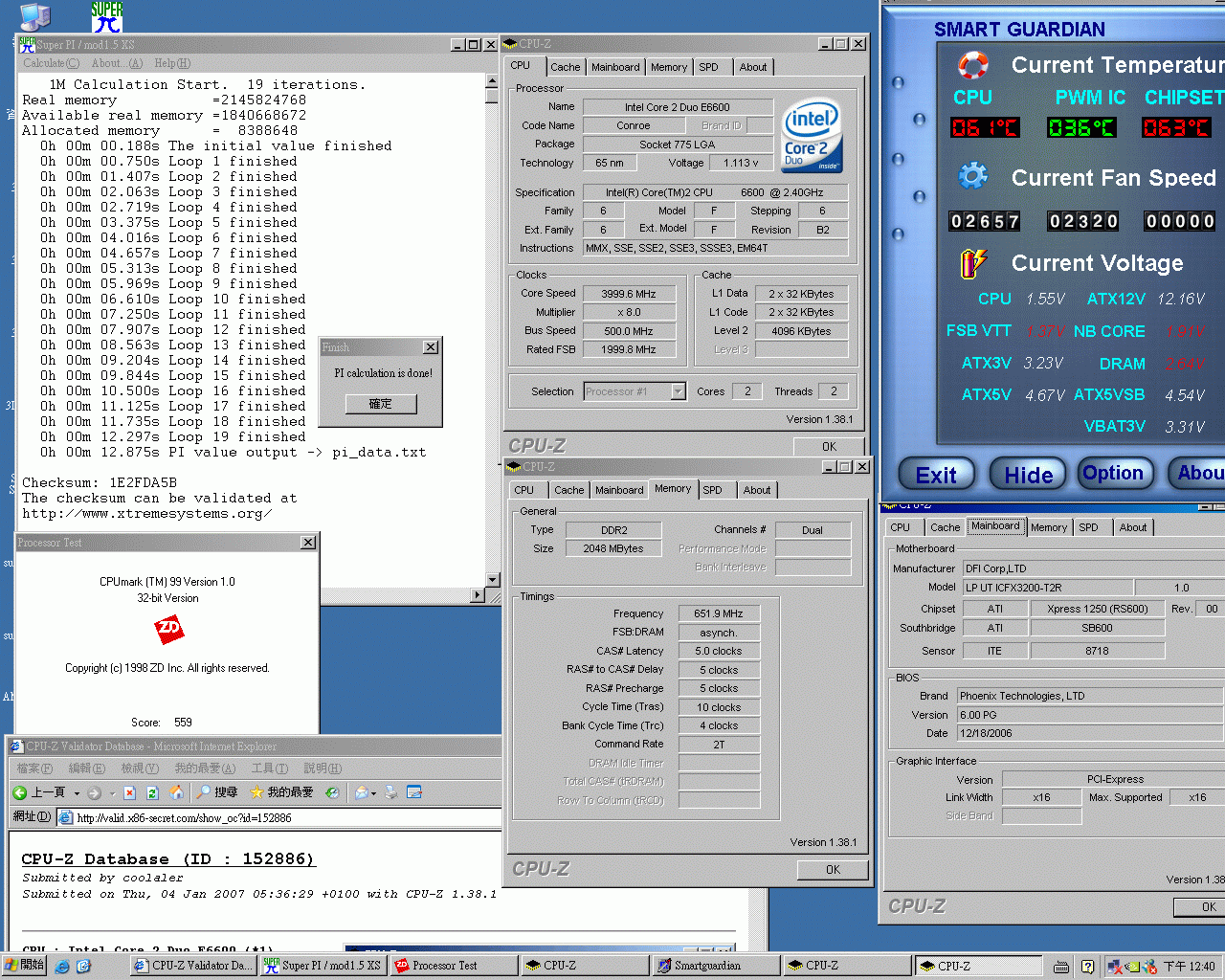Click second quick launch browser icon
The width and height of the screenshot is (1225, 980).
83,967
